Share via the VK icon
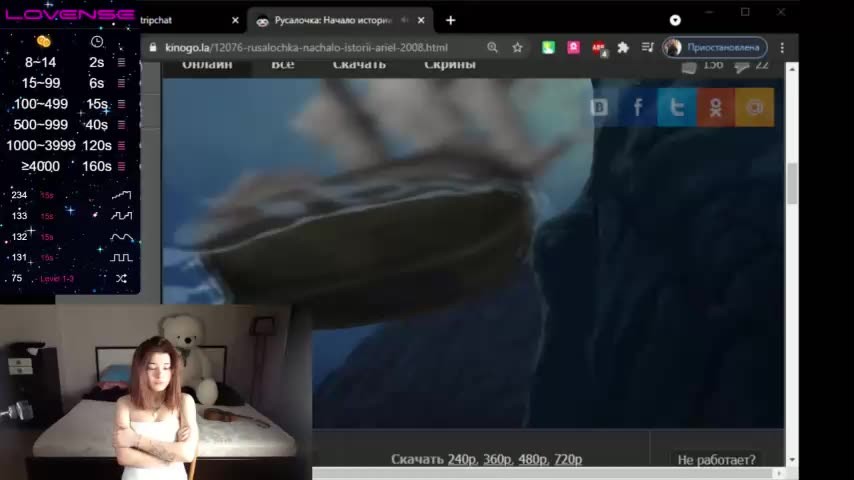The width and height of the screenshot is (854, 480). click(x=599, y=107)
